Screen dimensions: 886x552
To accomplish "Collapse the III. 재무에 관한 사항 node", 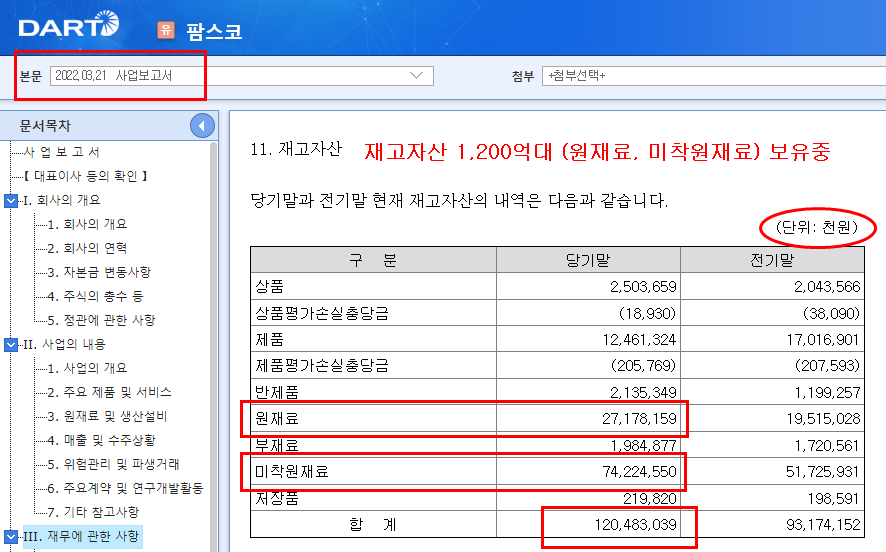I will click(x=11, y=537).
